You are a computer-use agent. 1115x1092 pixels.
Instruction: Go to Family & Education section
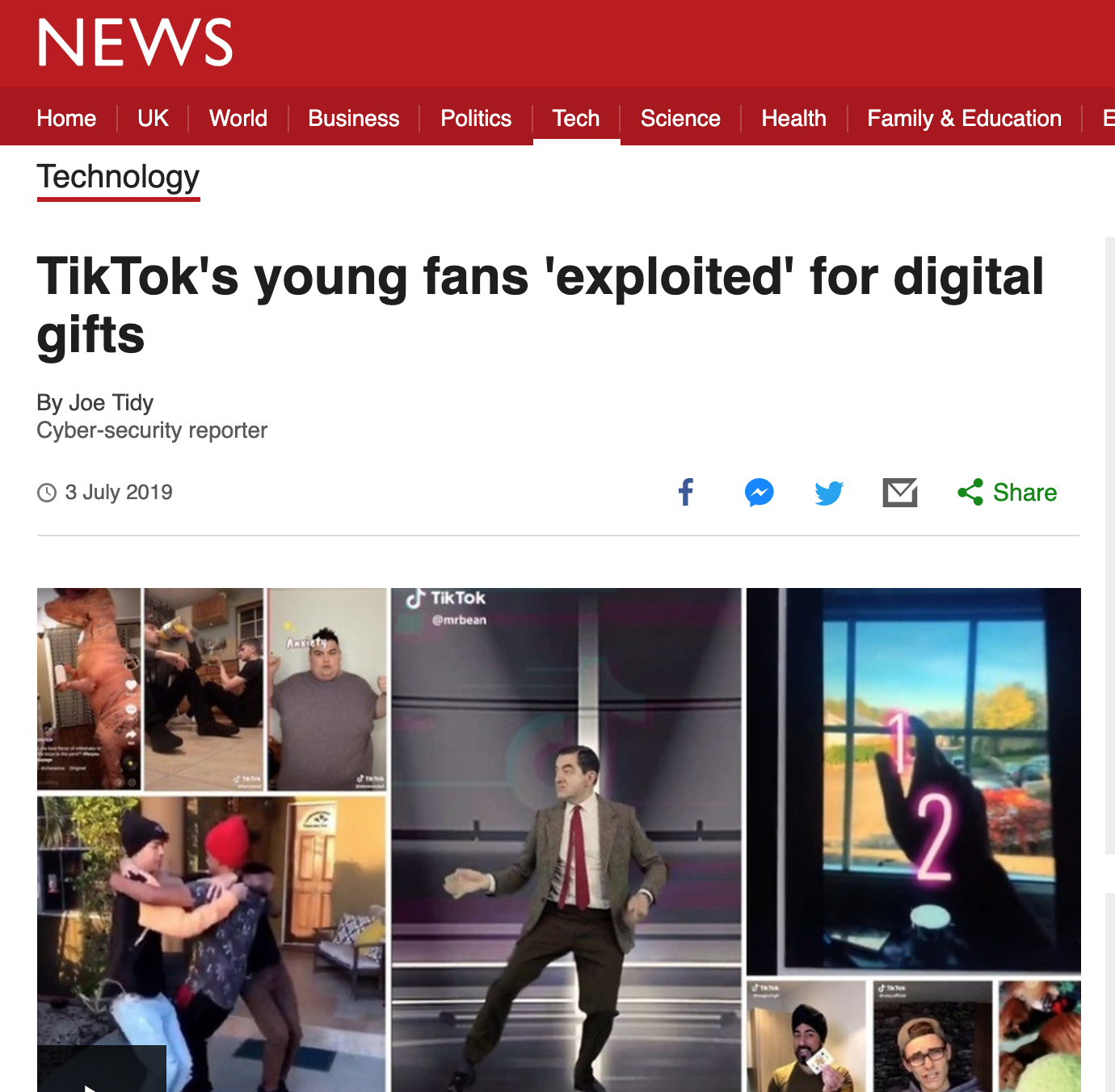tap(965, 118)
